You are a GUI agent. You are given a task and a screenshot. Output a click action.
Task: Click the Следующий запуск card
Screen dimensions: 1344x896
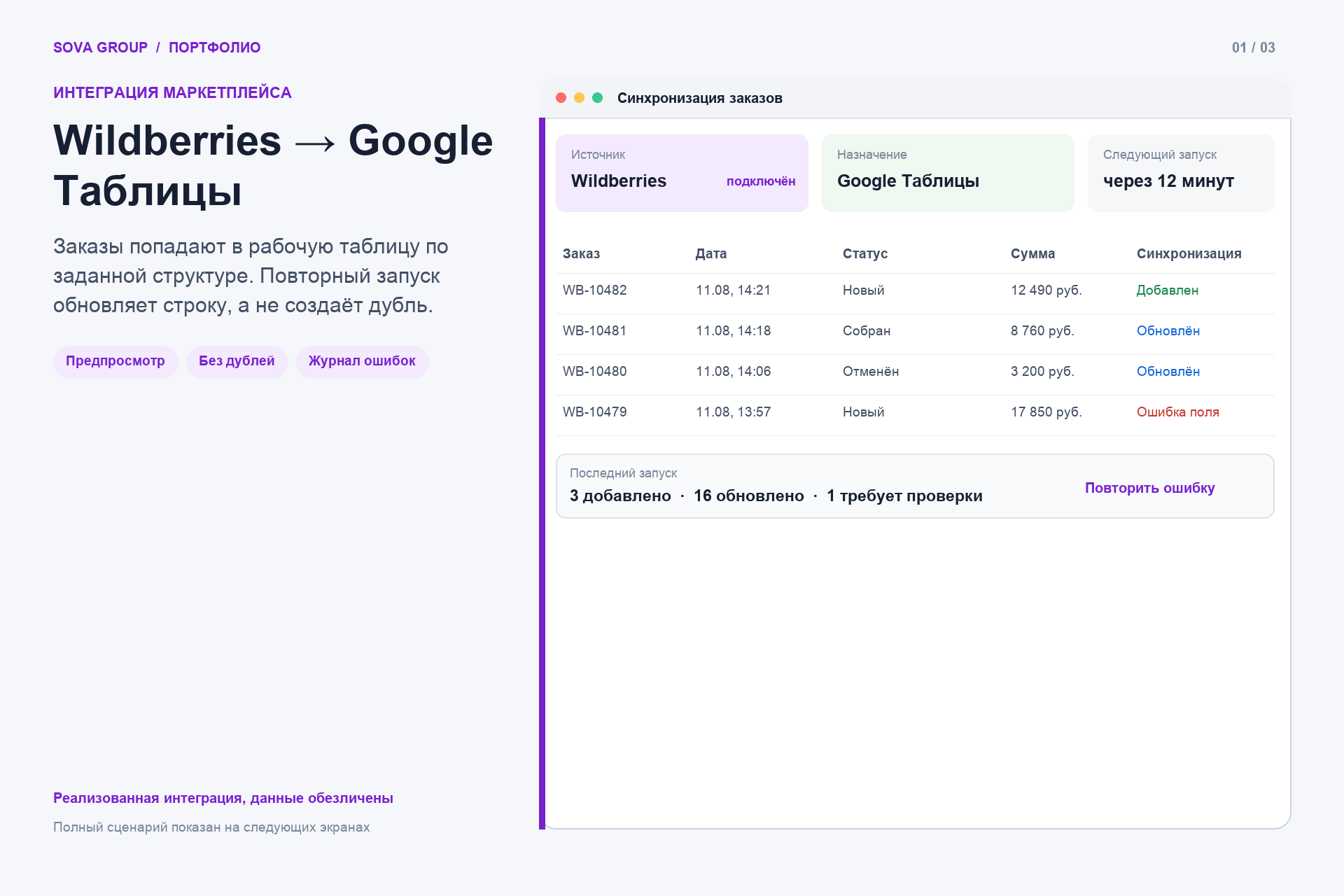[x=1181, y=173]
